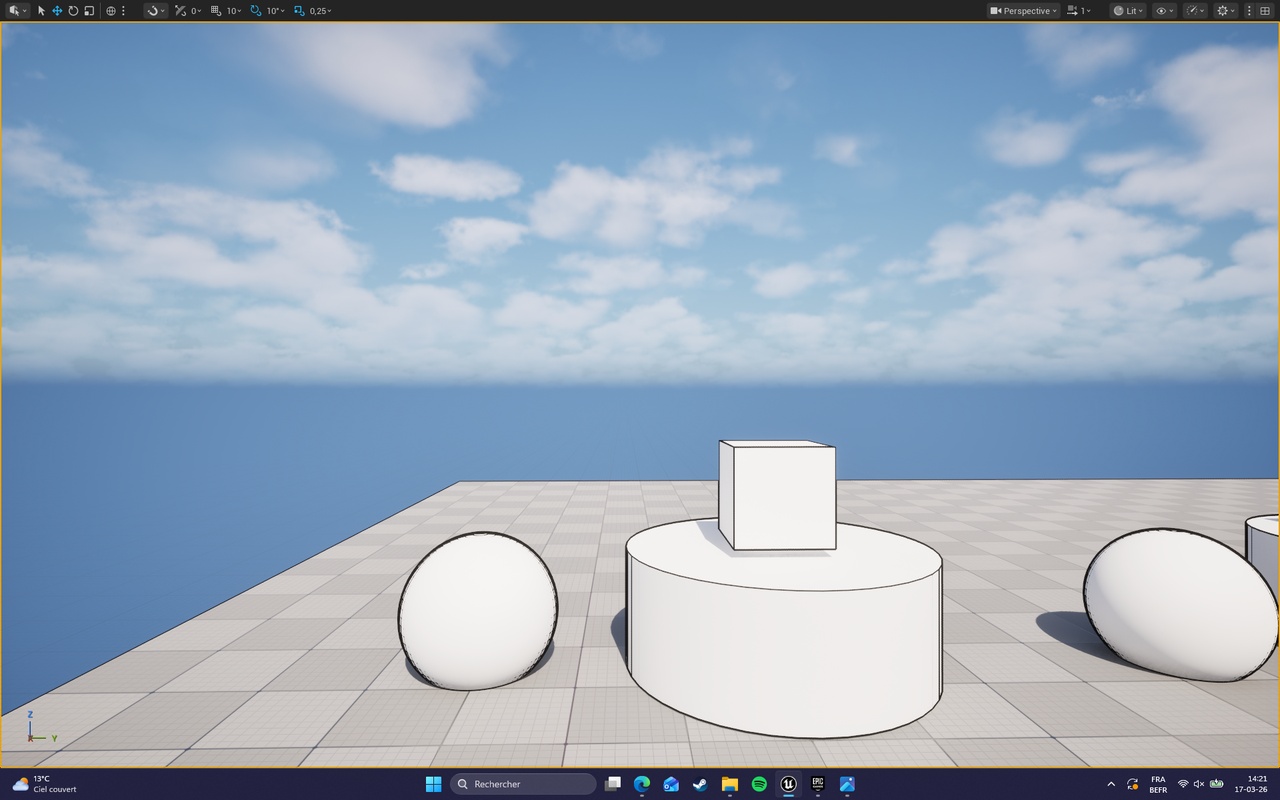Open viewport extra options three-dot menu
1280x800 pixels.
click(x=1248, y=10)
